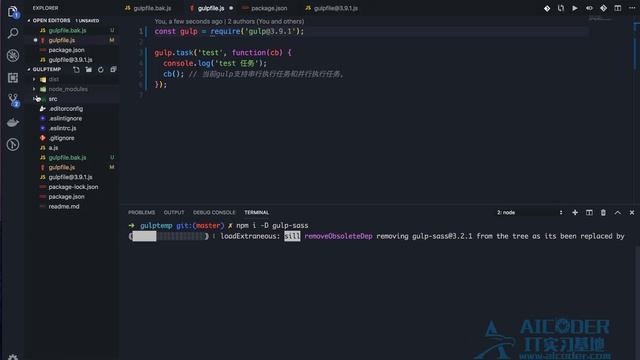The height and width of the screenshot is (360, 640).
Task: Open package.json in the GULPTEMP tree
Action: [x=67, y=197]
